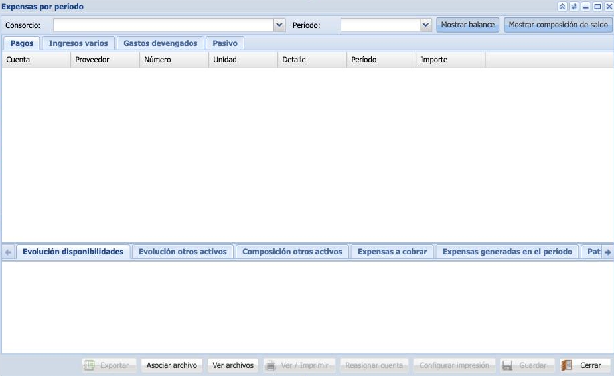Select the Pasivo tab

pyautogui.click(x=225, y=43)
